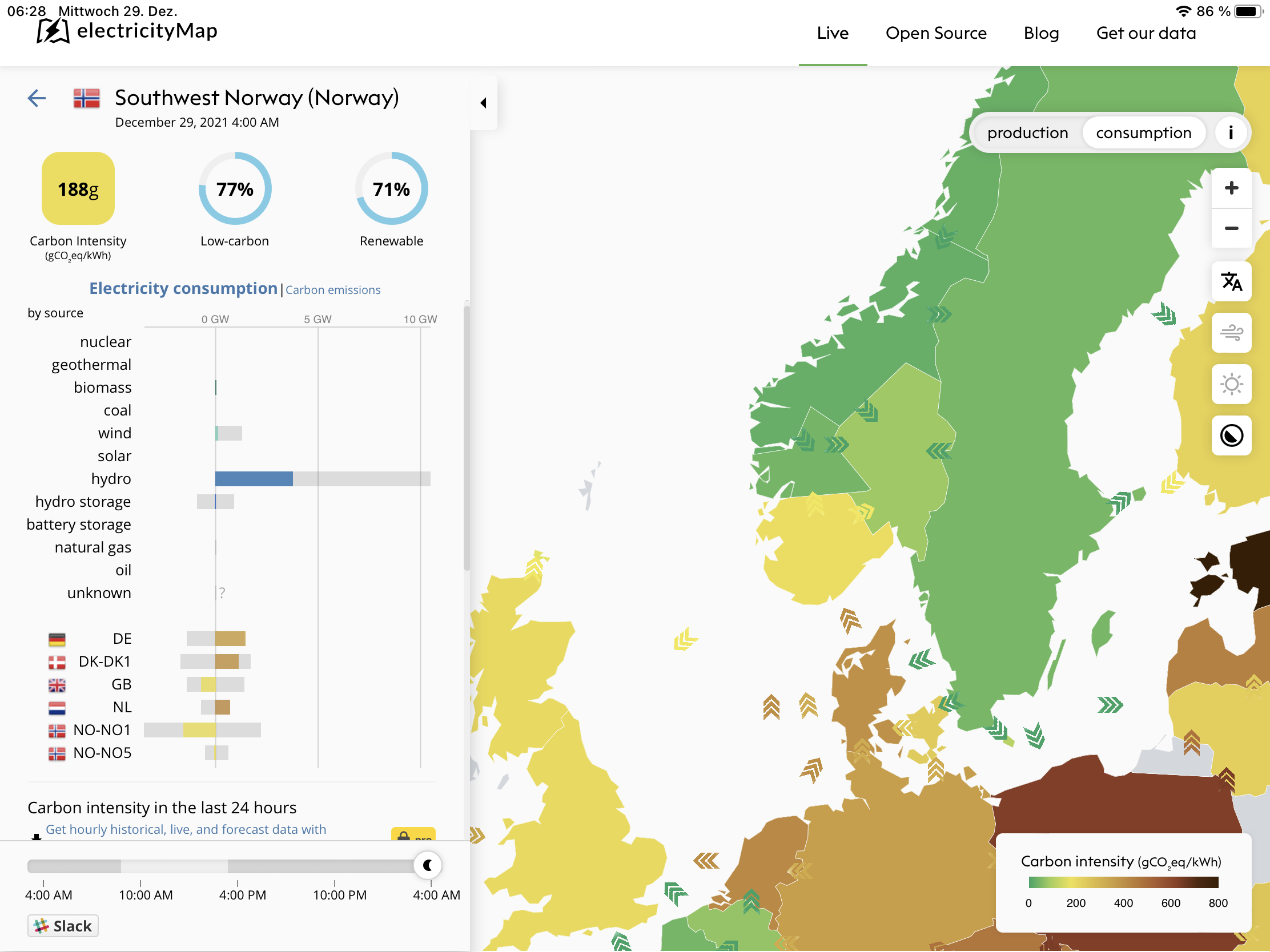Image resolution: width=1270 pixels, height=952 pixels.
Task: Click the unknown source question mark
Action: coord(222,593)
